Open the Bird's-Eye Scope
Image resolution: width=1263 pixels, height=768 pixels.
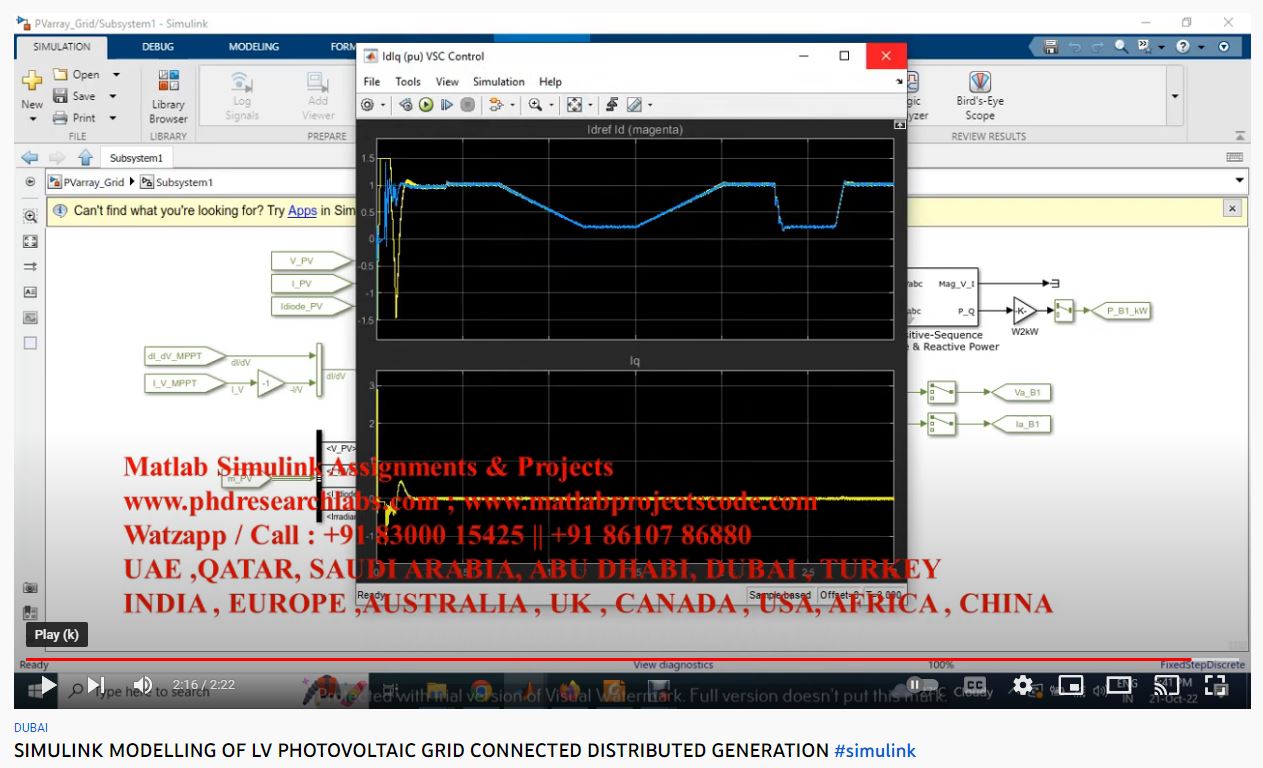pyautogui.click(x=980, y=96)
